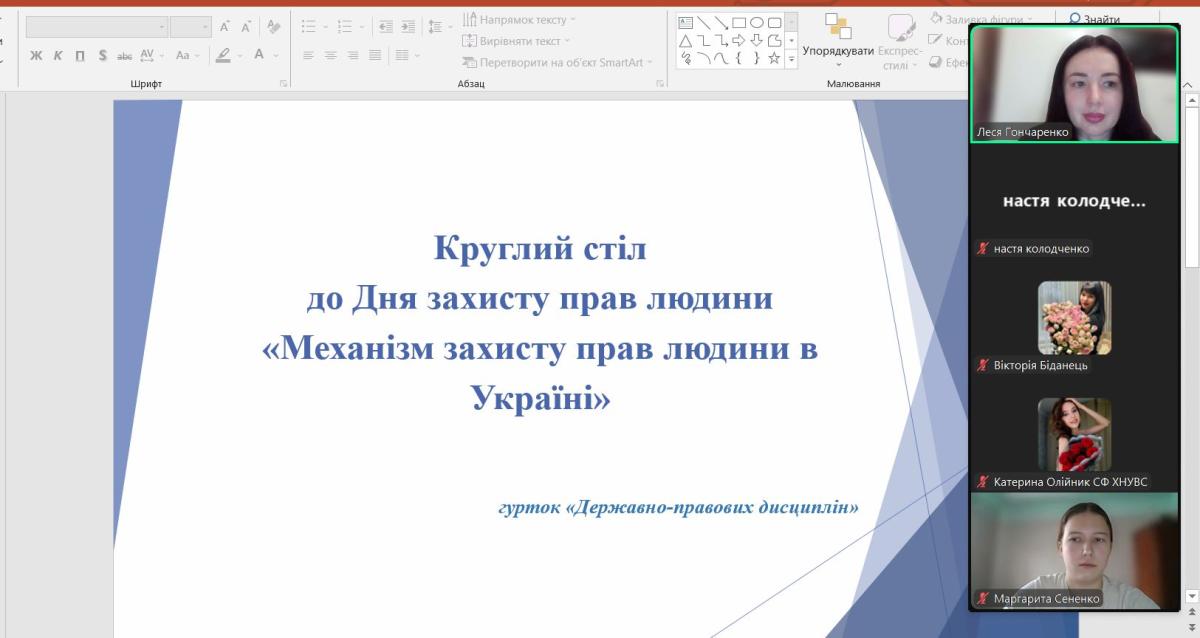
Task: Click the clear formatting eraser icon
Action: point(274,27)
